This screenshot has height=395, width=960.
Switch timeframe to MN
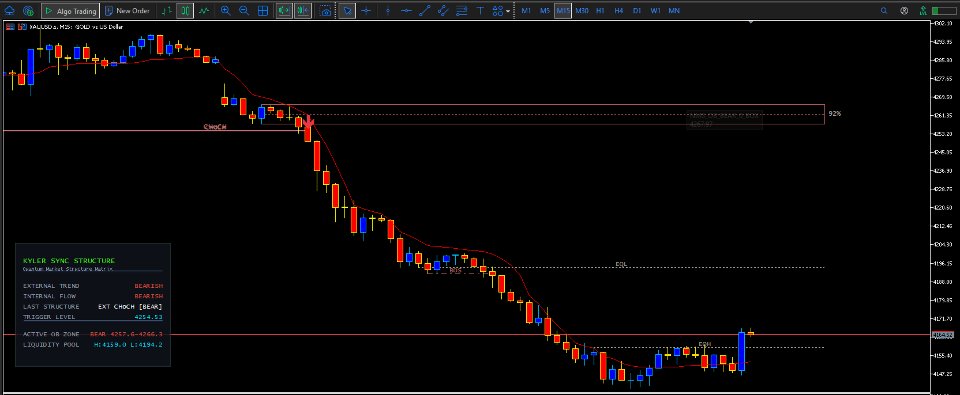coord(674,11)
